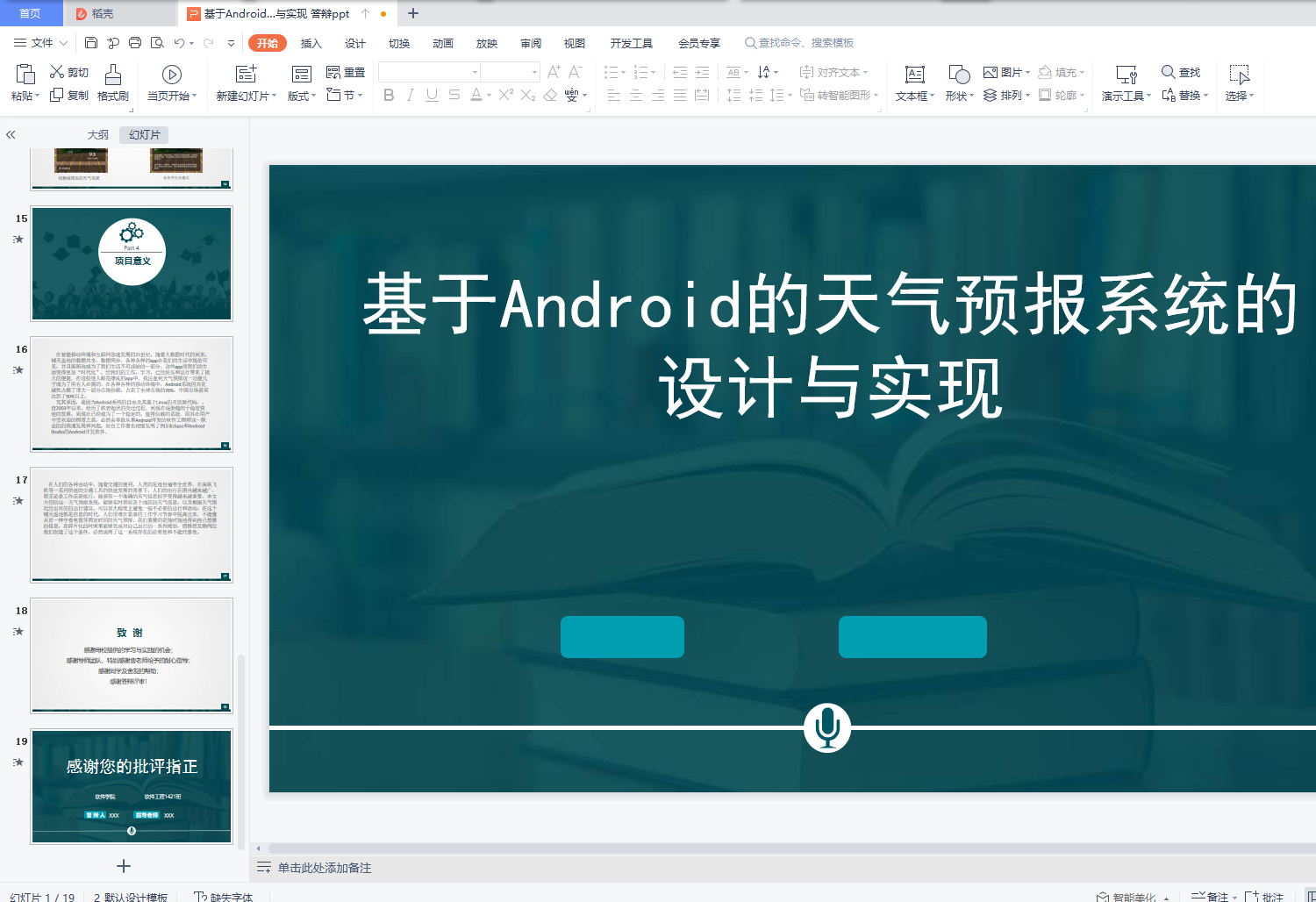
Task: Toggle underline formatting
Action: [x=432, y=95]
